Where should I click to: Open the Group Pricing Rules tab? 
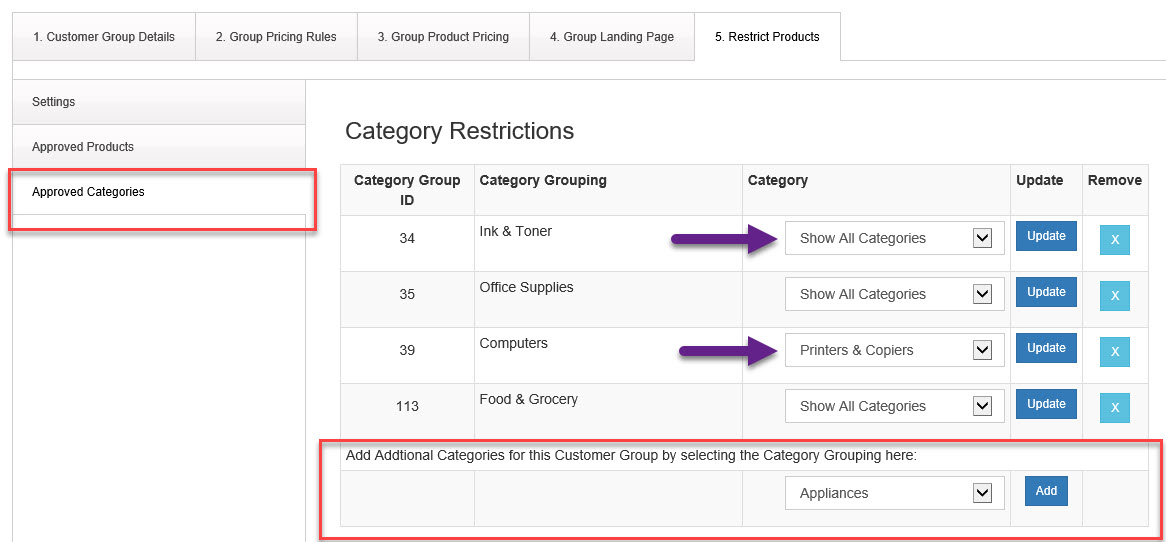(x=276, y=37)
